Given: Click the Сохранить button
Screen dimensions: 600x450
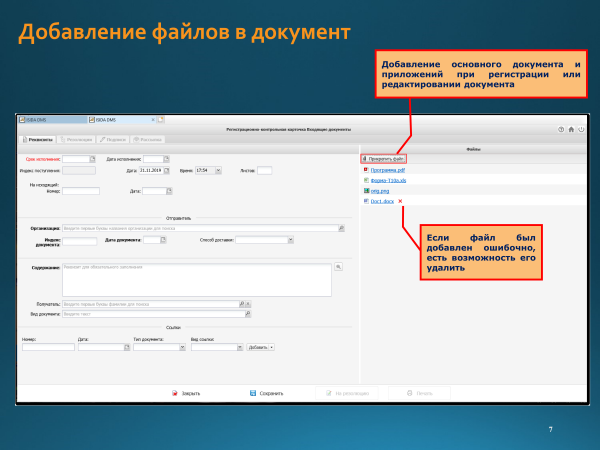Looking at the screenshot, I should pyautogui.click(x=267, y=394).
